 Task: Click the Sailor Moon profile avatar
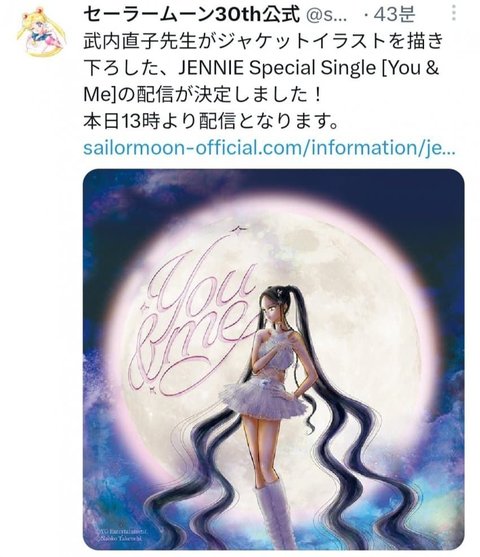[41, 33]
